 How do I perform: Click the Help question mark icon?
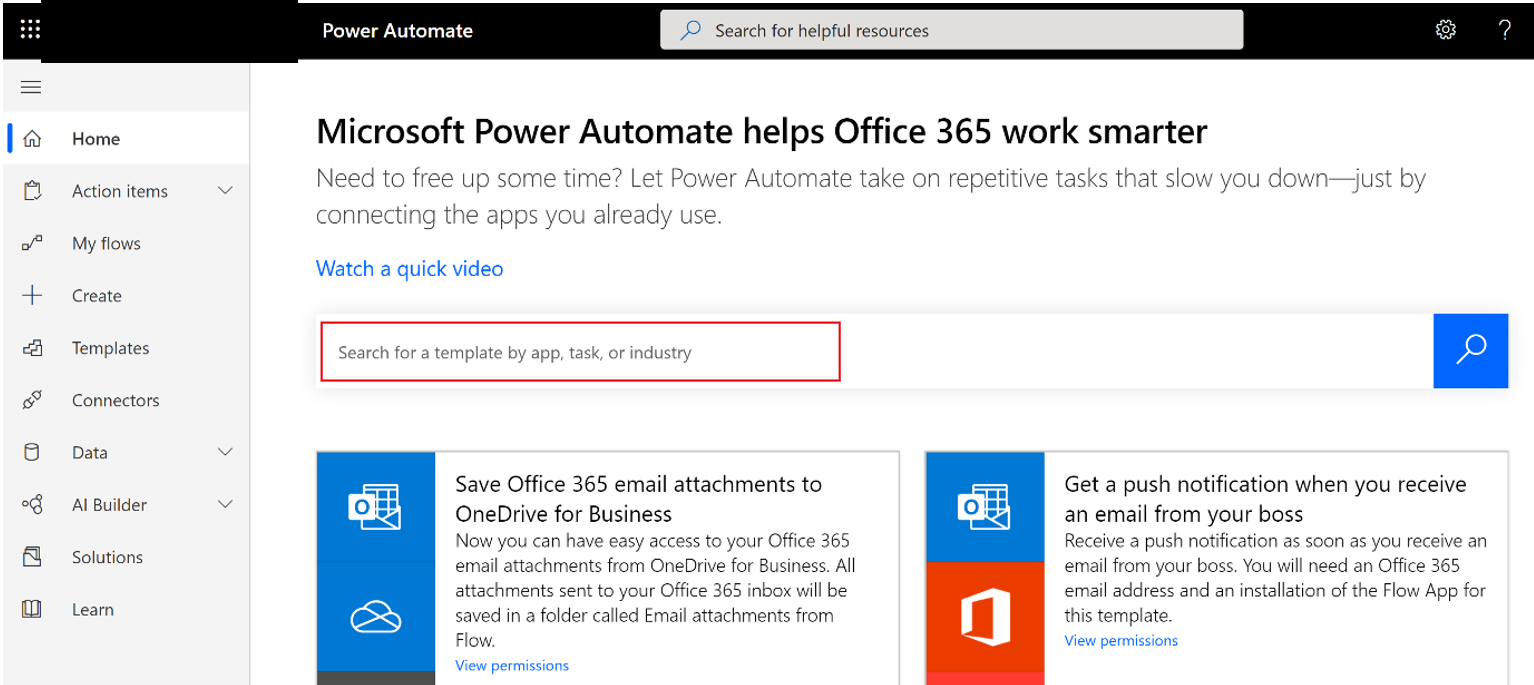point(1504,30)
